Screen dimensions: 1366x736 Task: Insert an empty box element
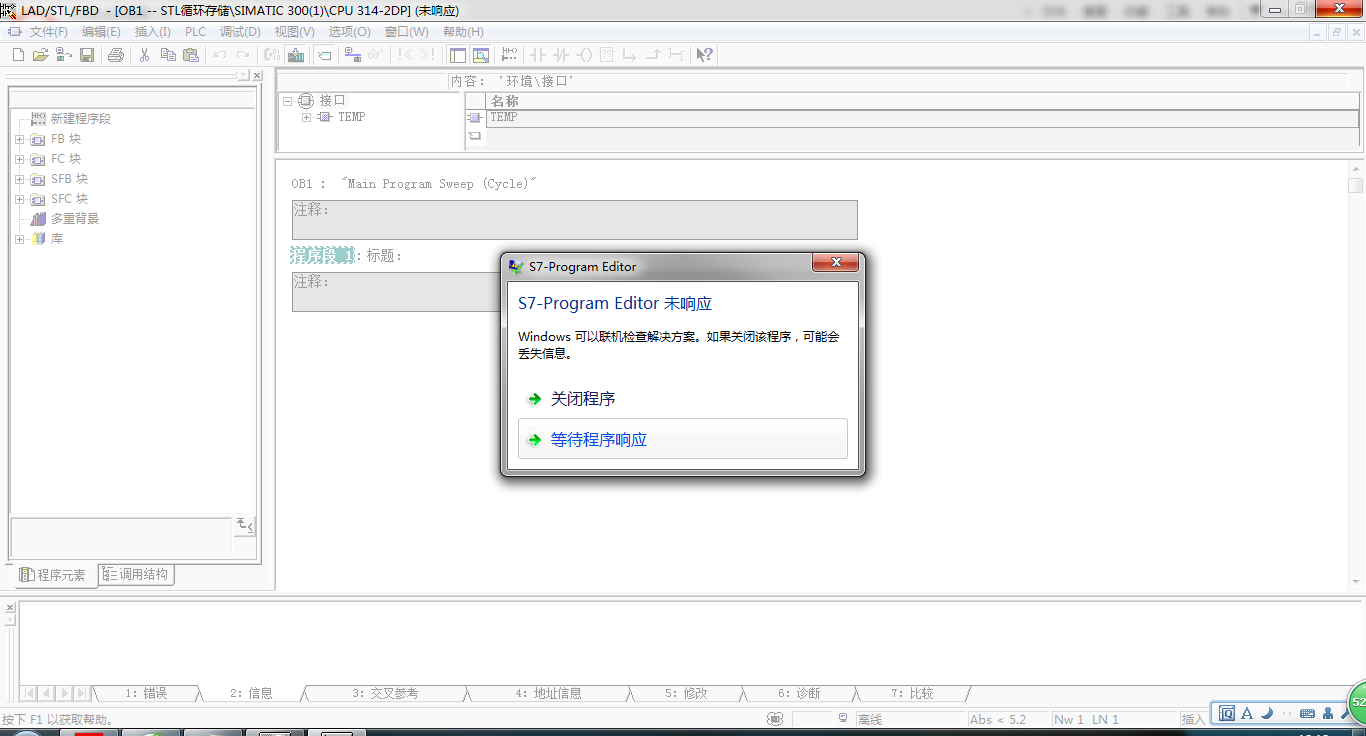607,55
